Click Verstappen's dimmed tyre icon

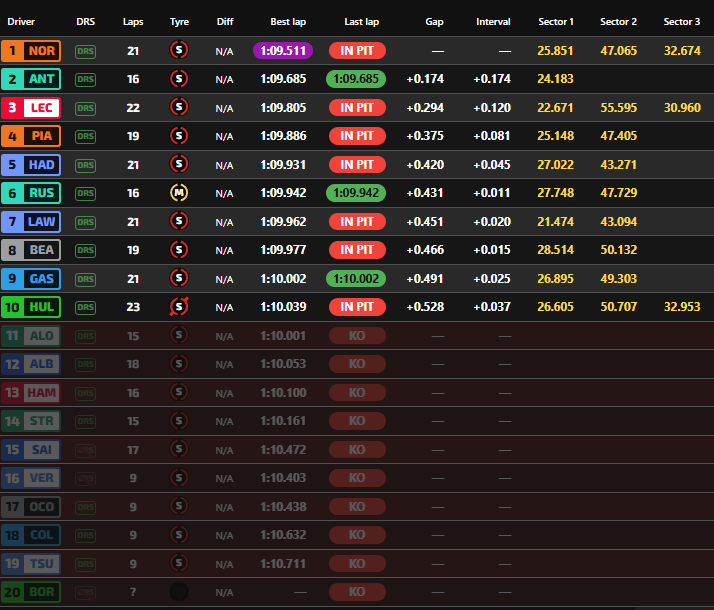pos(179,478)
